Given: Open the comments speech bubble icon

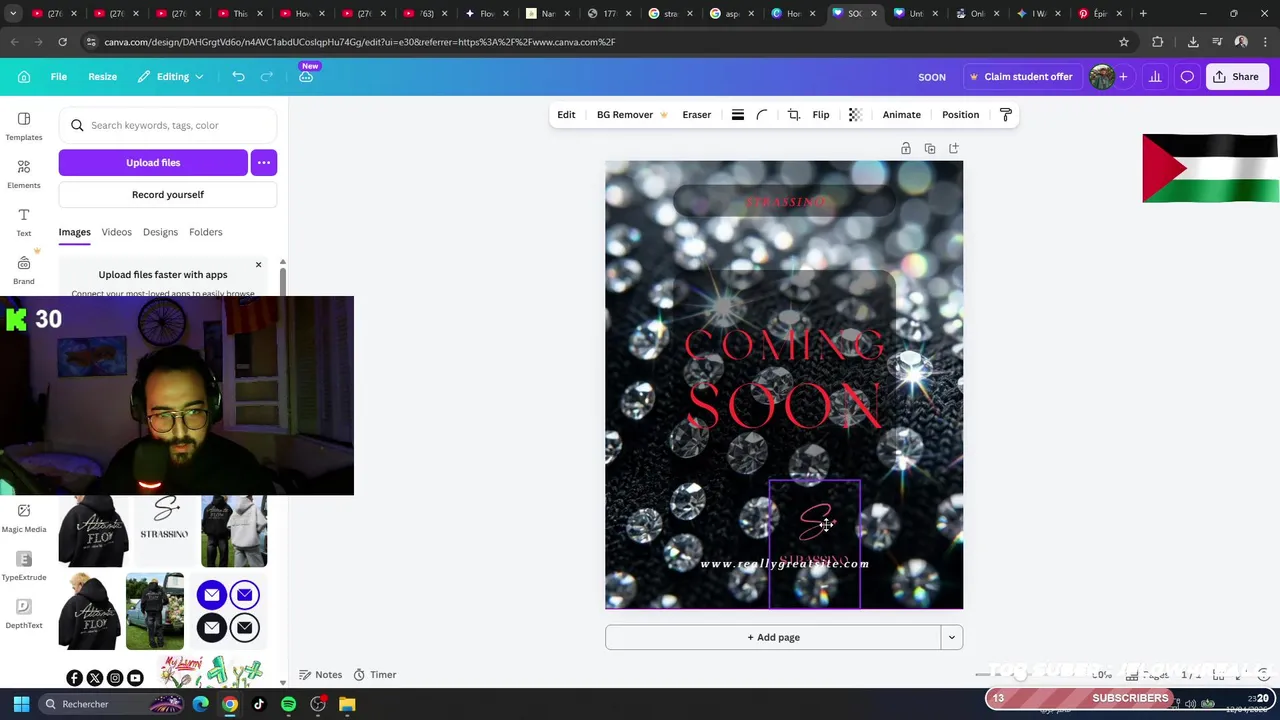Looking at the screenshot, I should [x=1187, y=77].
